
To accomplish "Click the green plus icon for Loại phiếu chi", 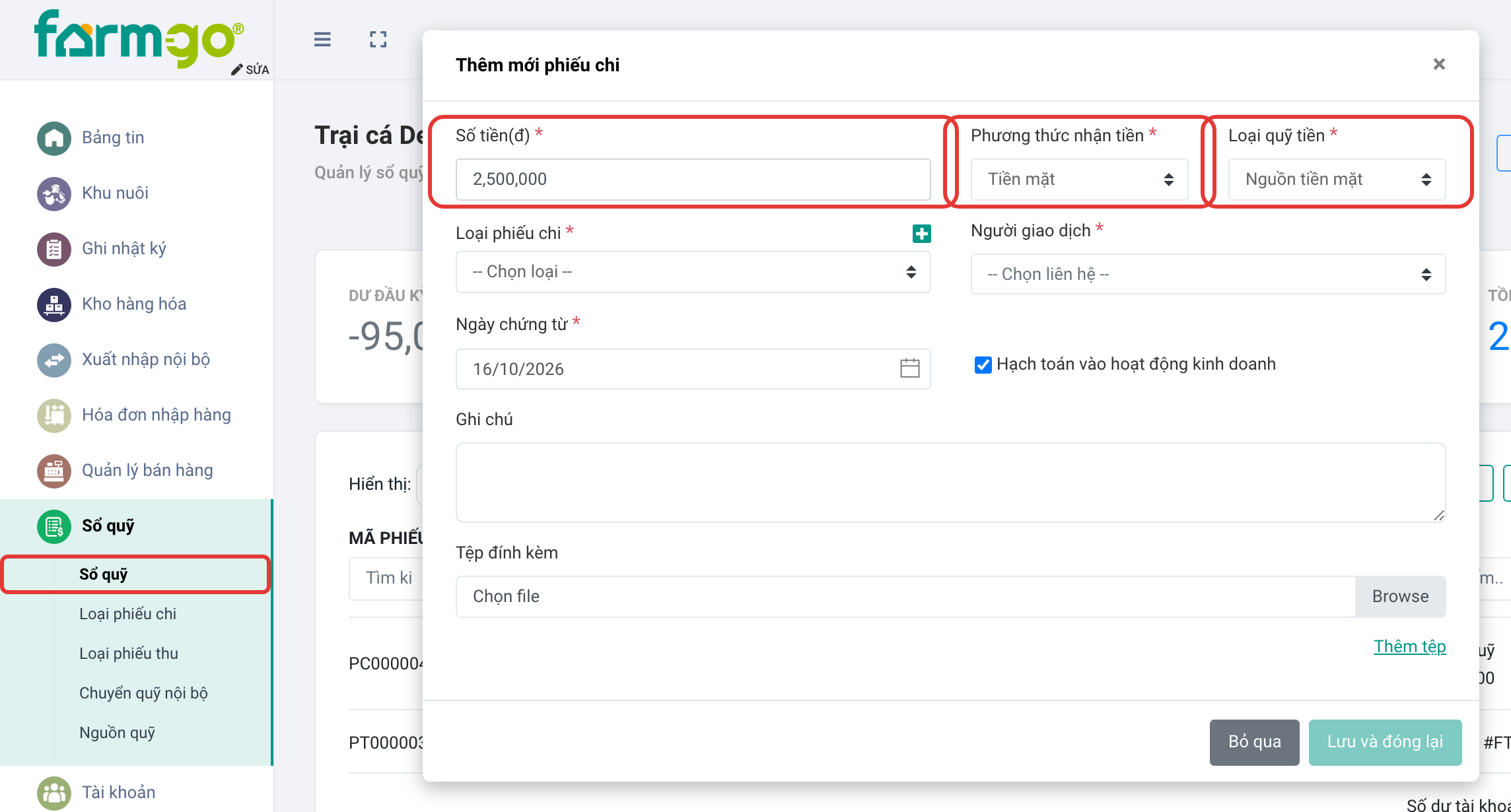I will point(922,233).
